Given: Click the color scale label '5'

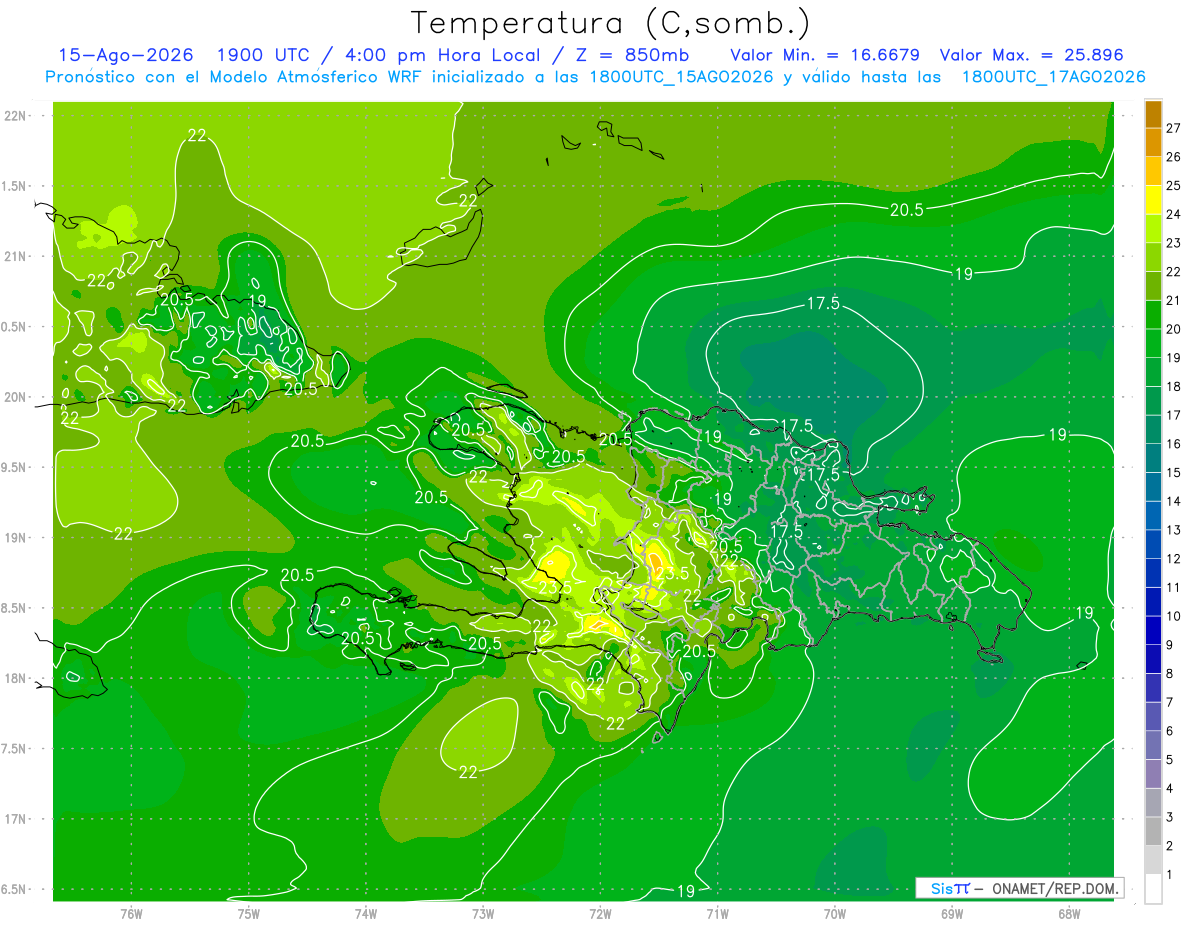Looking at the screenshot, I should click(1170, 759).
